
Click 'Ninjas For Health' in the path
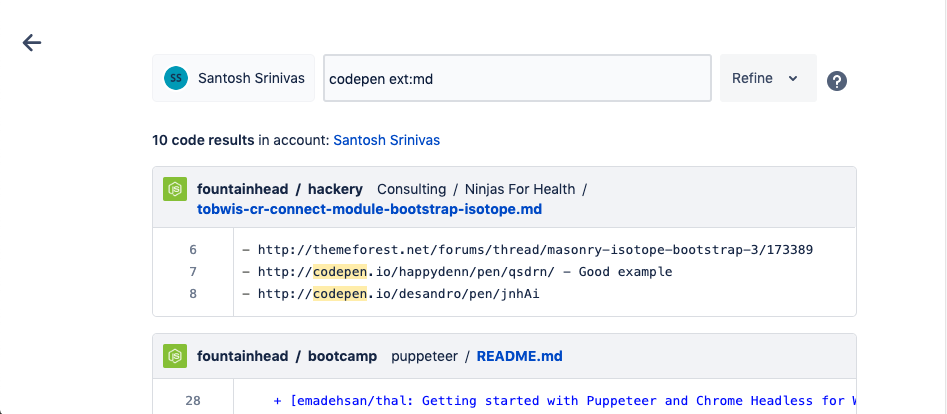[520, 189]
